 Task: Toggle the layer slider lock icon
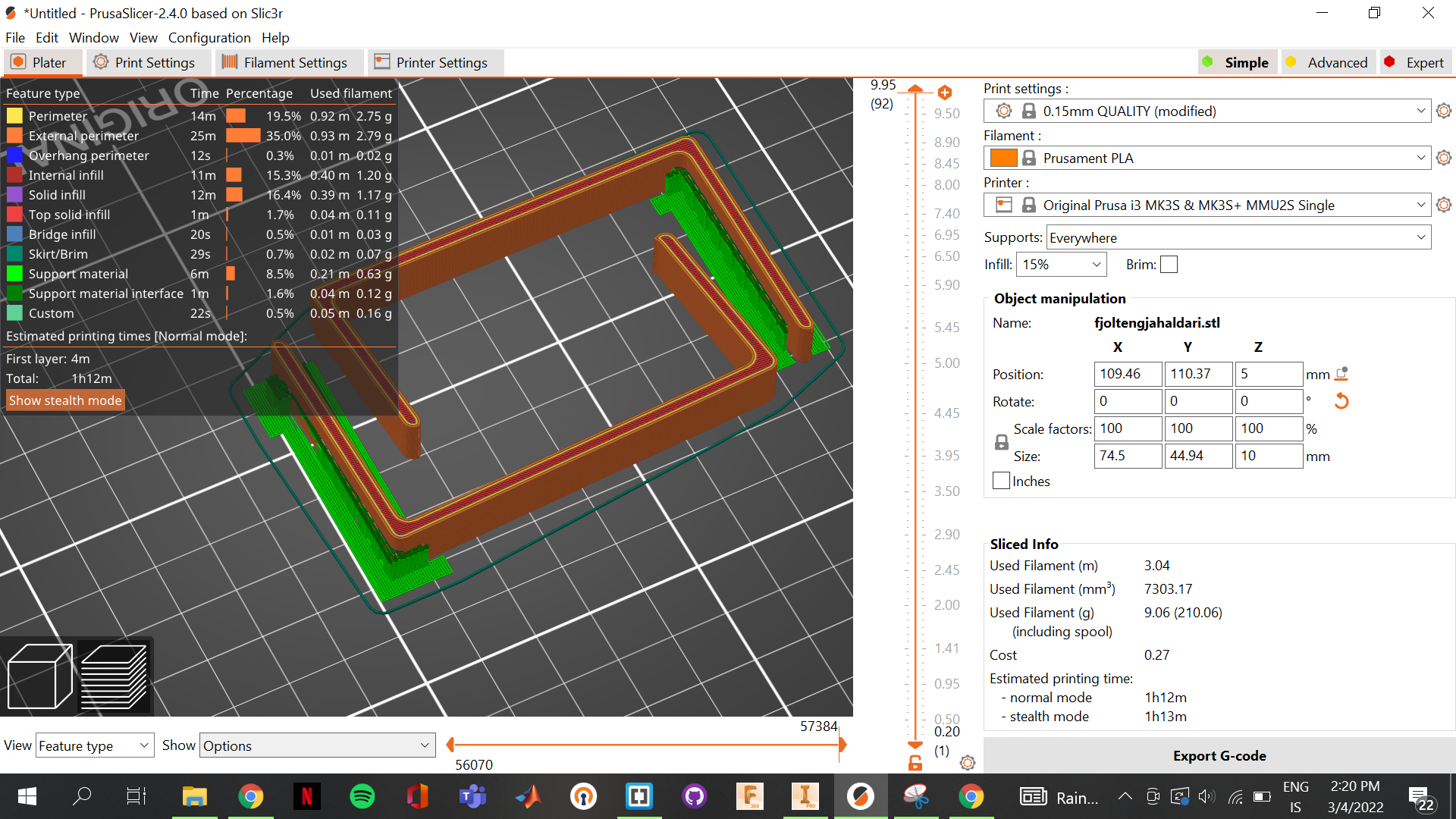point(915,763)
